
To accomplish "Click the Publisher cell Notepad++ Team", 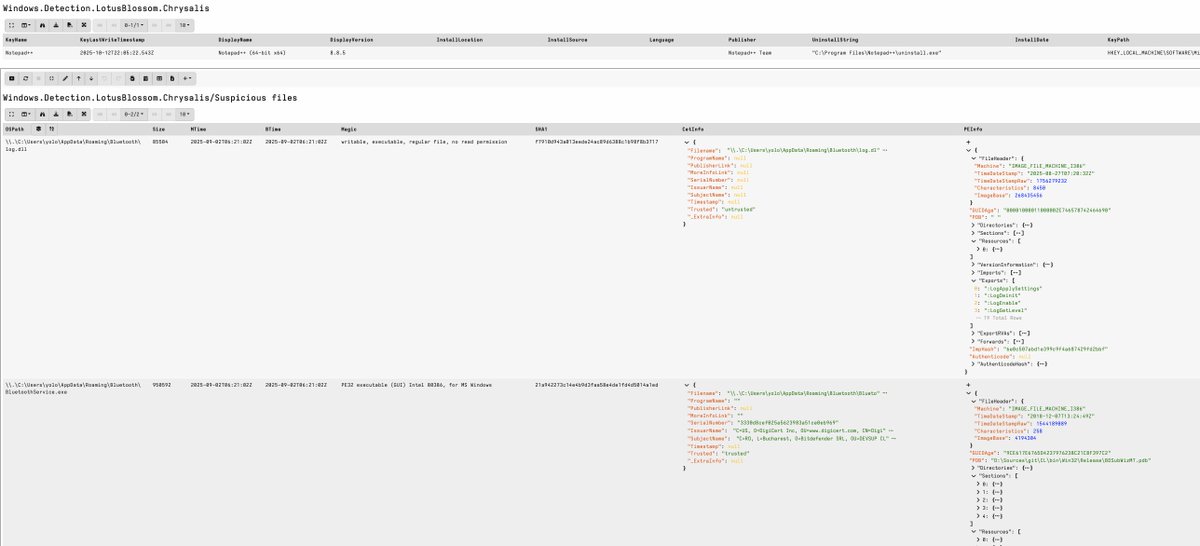I will 749,53.
